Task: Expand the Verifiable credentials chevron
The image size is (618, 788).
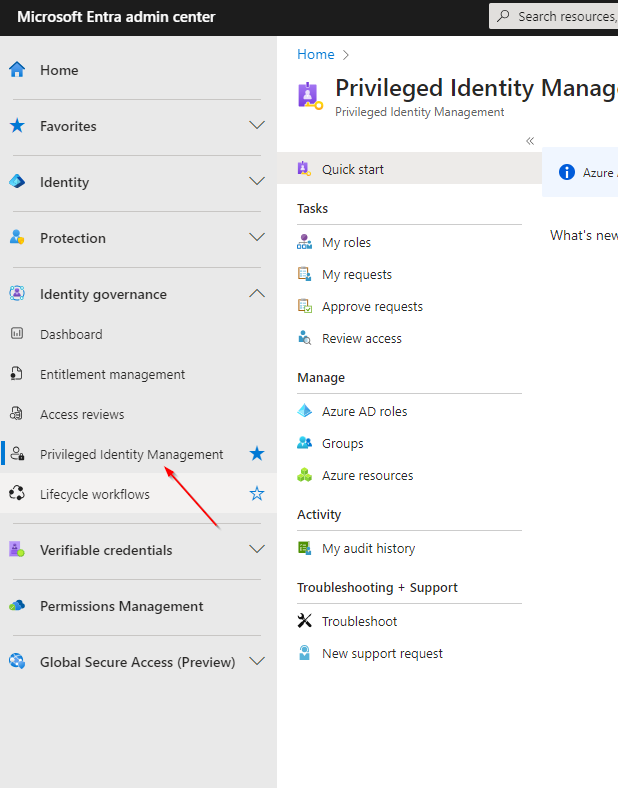Action: [257, 549]
